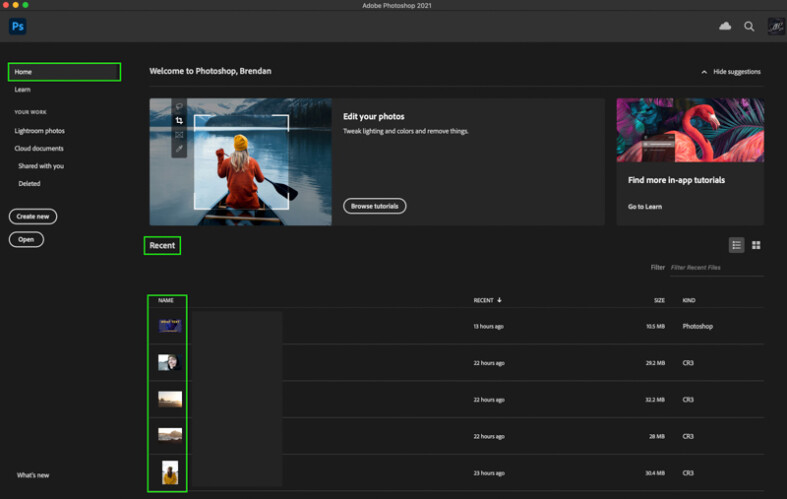Image resolution: width=787 pixels, height=499 pixels.
Task: Collapse suggestions with Hide suggestions chevron
Action: pos(704,72)
